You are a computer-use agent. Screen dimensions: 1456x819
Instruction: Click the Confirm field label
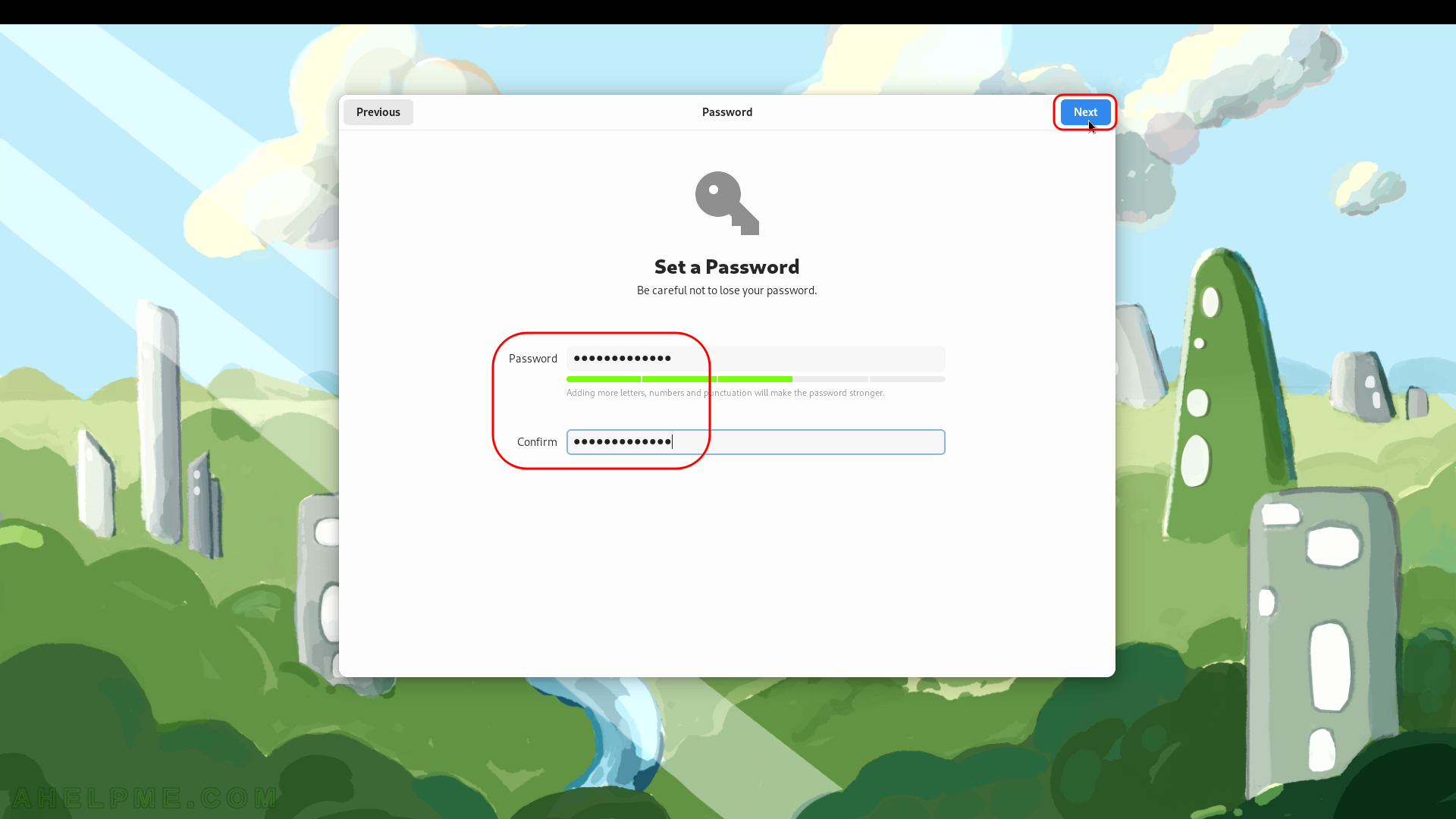click(537, 442)
